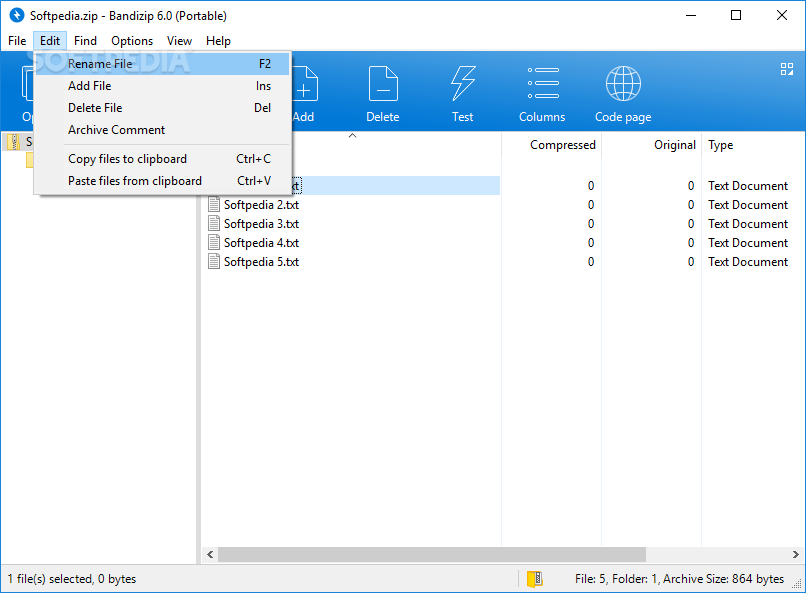Select Copy files to clipboard
Image resolution: width=806 pixels, height=593 pixels.
coord(162,159)
